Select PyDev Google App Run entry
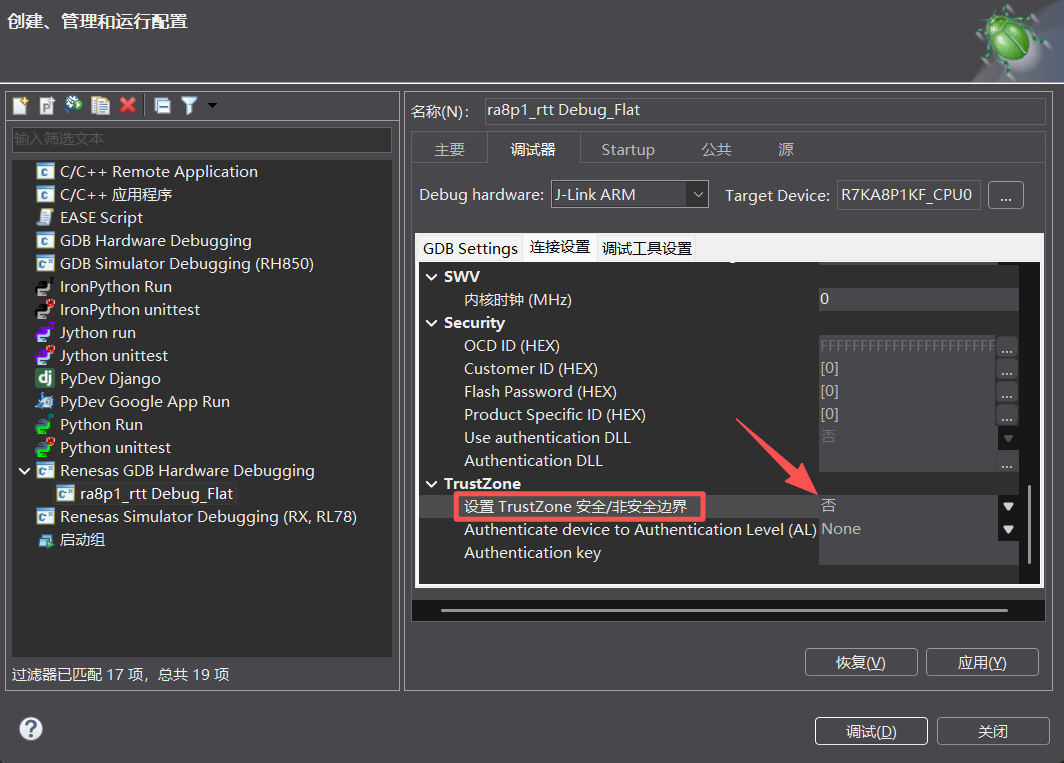This screenshot has width=1064, height=763. [145, 403]
